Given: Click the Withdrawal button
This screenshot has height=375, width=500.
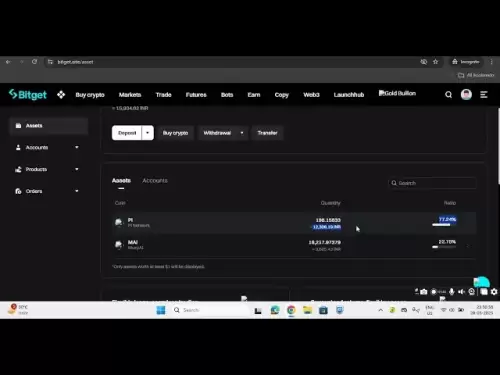Looking at the screenshot, I should 217,133.
